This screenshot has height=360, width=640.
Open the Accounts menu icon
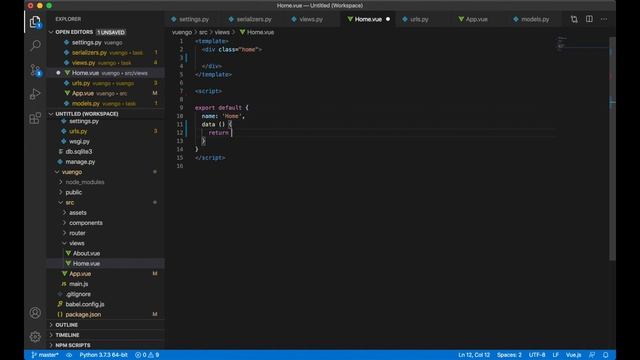[35, 313]
